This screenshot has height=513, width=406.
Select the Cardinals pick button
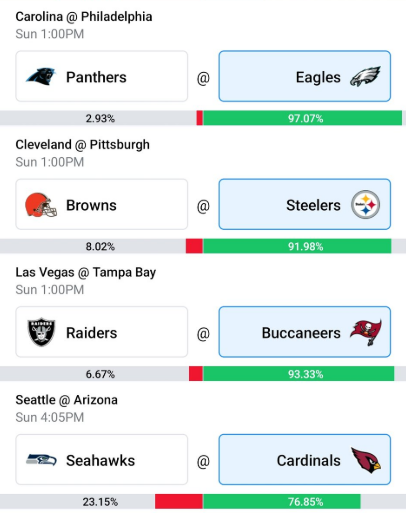[x=305, y=460]
